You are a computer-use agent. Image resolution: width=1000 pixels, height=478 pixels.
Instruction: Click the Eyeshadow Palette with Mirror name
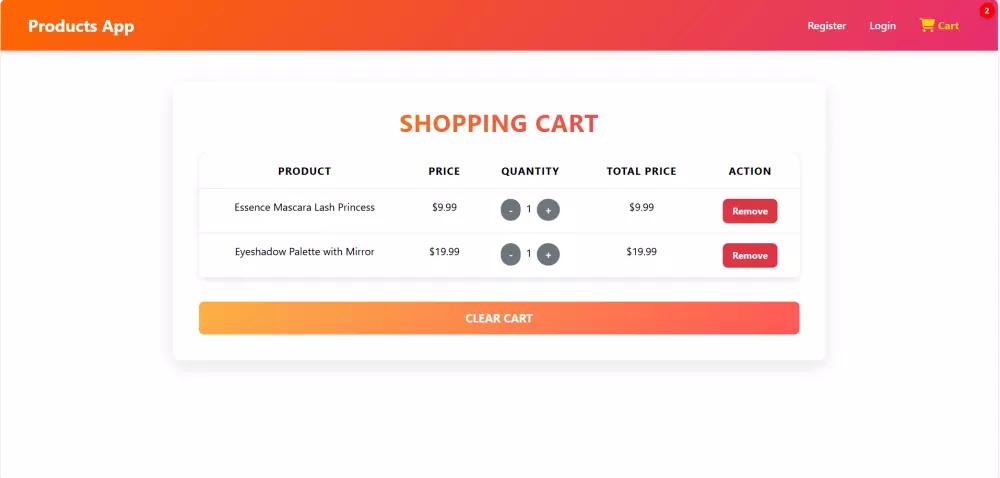304,252
